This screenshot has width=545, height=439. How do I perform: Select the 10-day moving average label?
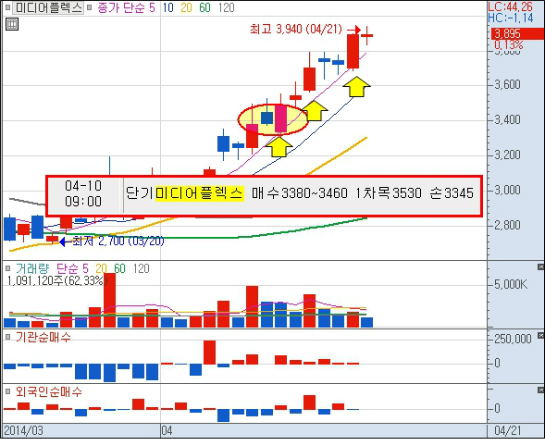point(168,8)
